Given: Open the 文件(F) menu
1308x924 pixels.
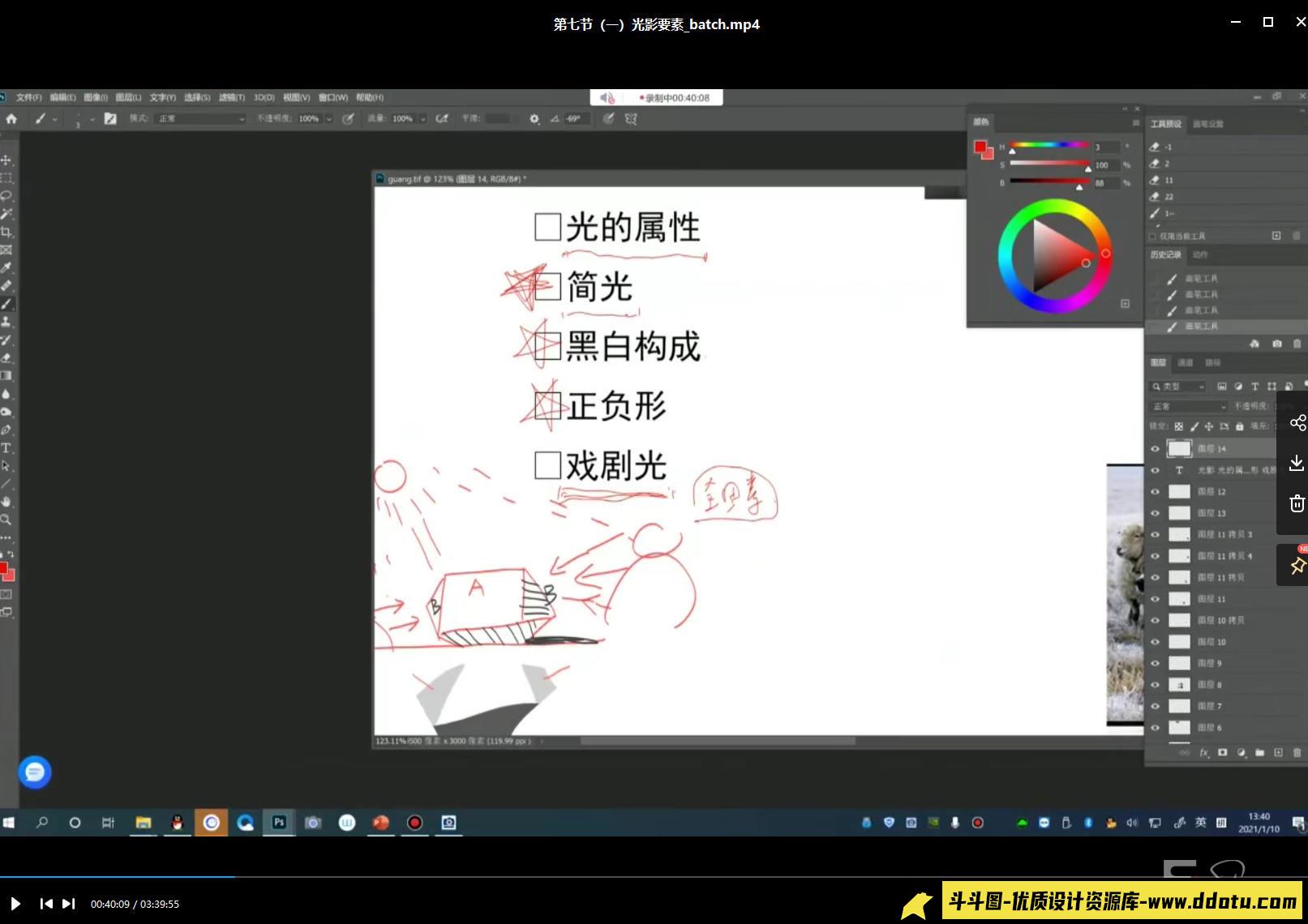Looking at the screenshot, I should point(29,97).
